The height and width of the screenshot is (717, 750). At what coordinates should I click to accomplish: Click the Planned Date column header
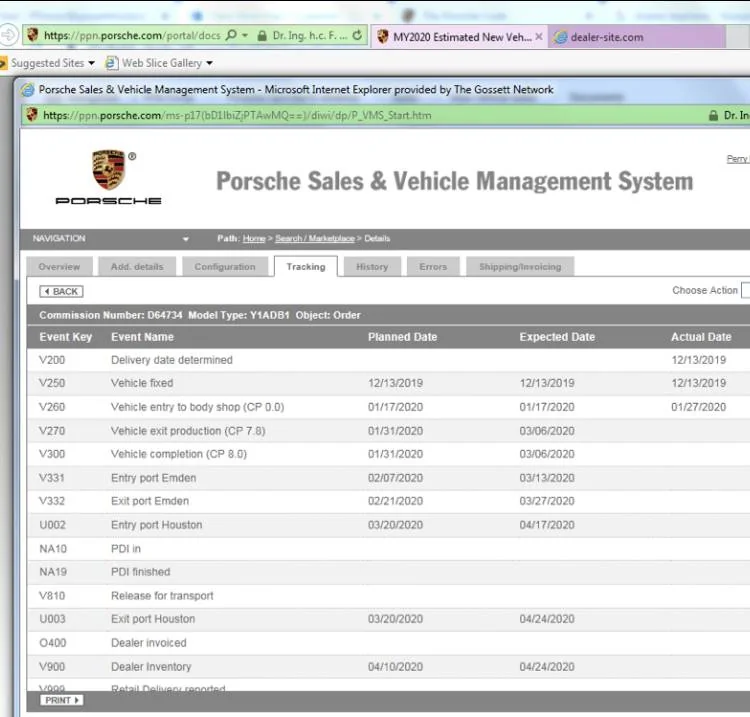[403, 337]
